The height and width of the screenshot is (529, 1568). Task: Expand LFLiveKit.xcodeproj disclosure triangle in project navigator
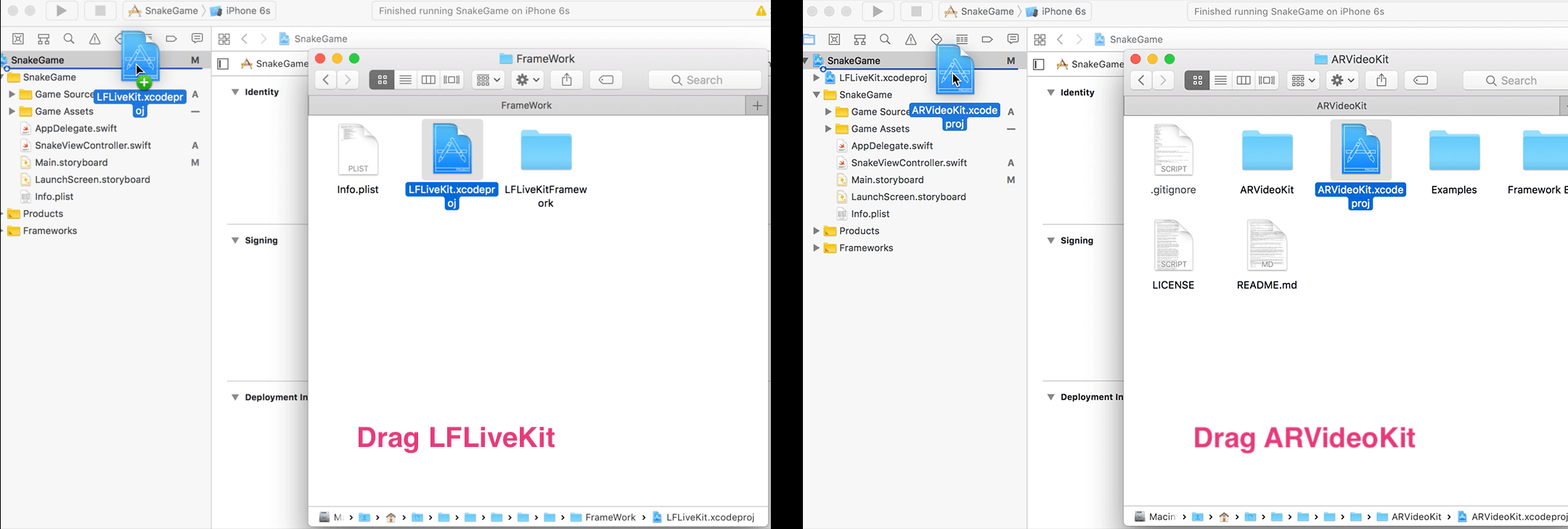[816, 78]
